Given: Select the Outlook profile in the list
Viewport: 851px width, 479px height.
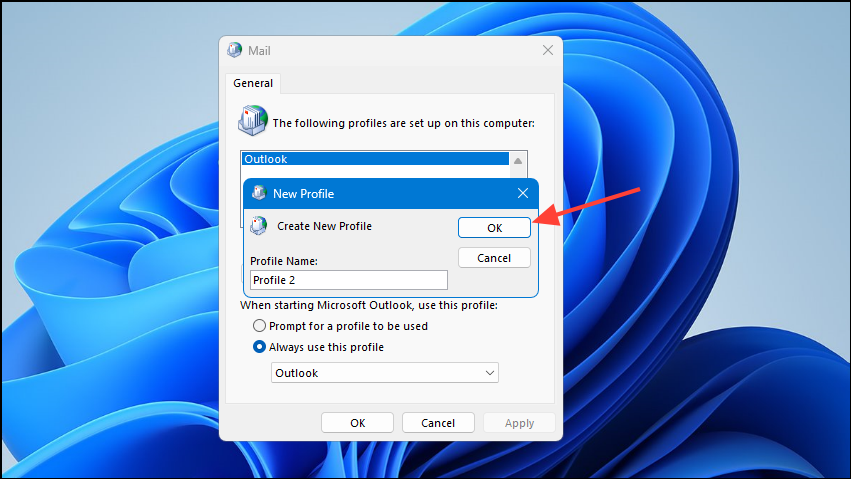Looking at the screenshot, I should tap(375, 159).
